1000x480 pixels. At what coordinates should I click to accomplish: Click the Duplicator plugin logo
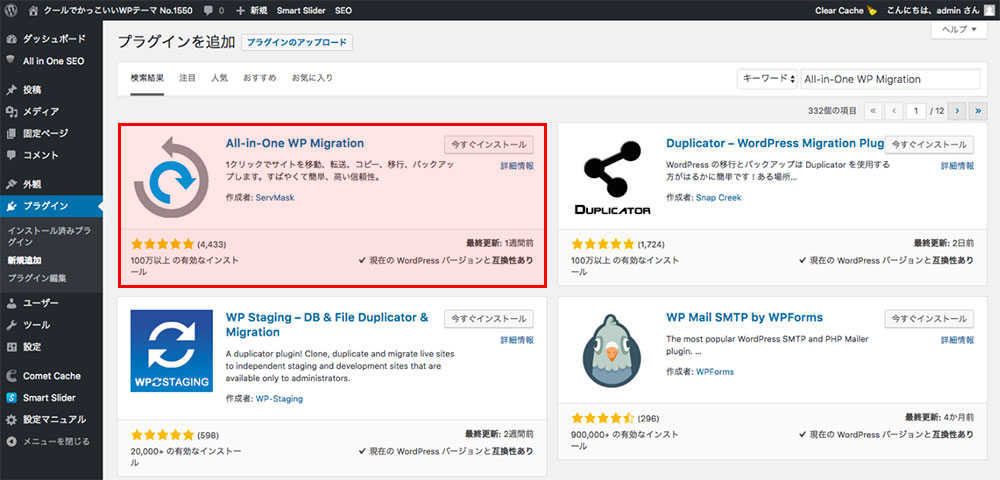tap(612, 177)
